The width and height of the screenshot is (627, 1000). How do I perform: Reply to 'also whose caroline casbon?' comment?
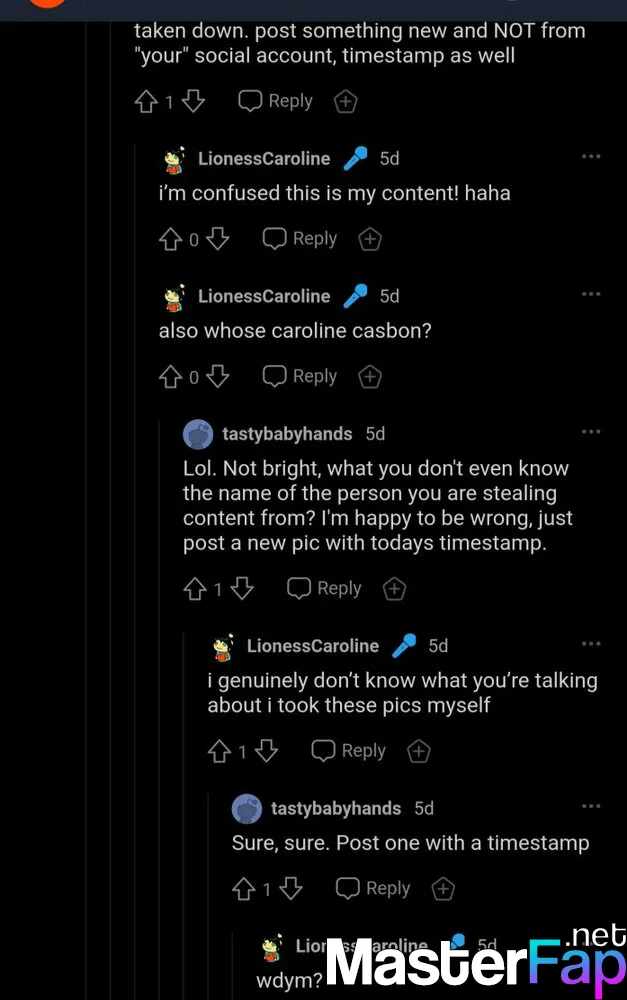(x=300, y=377)
